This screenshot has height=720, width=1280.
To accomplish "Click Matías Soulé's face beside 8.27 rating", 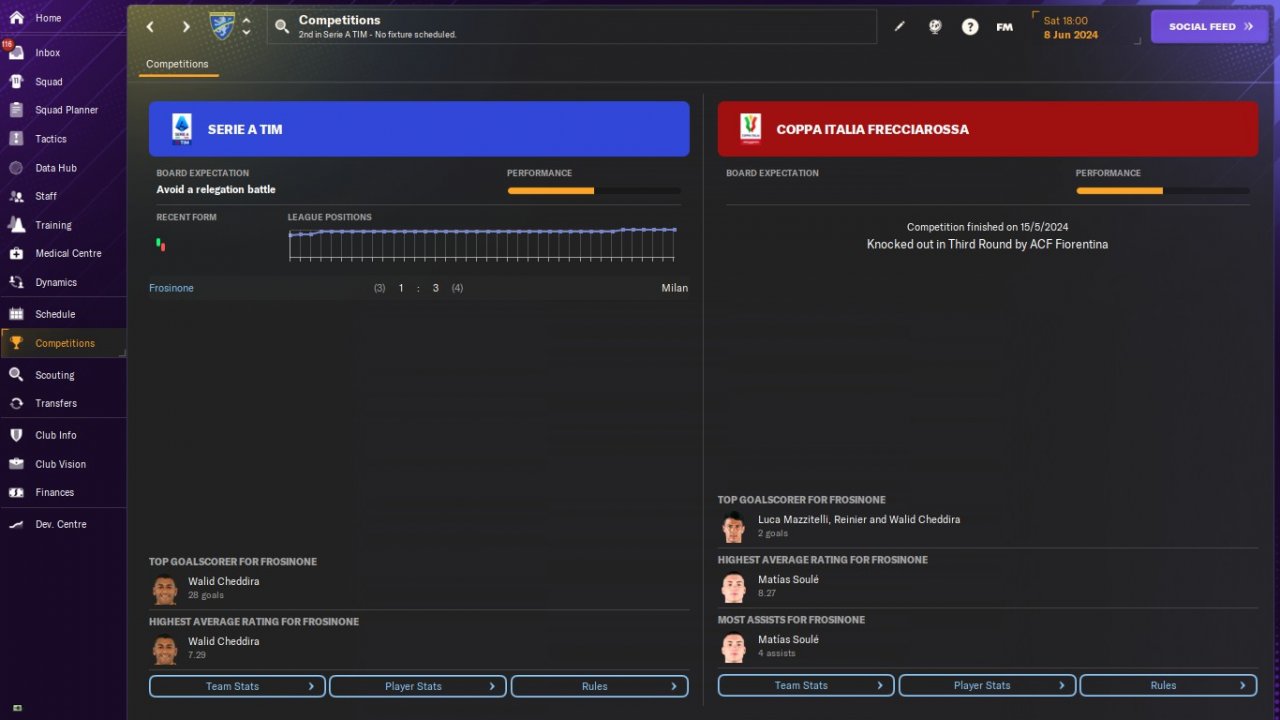I will coord(734,587).
